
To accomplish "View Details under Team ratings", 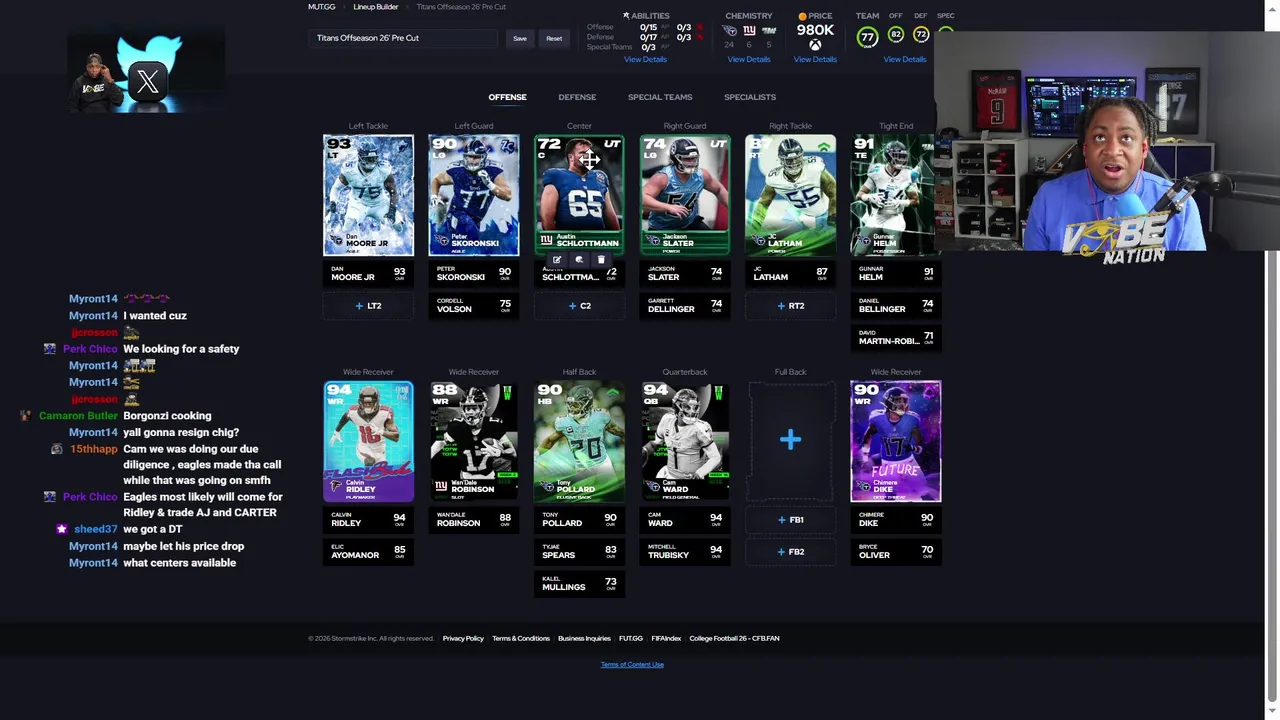I will tap(905, 60).
